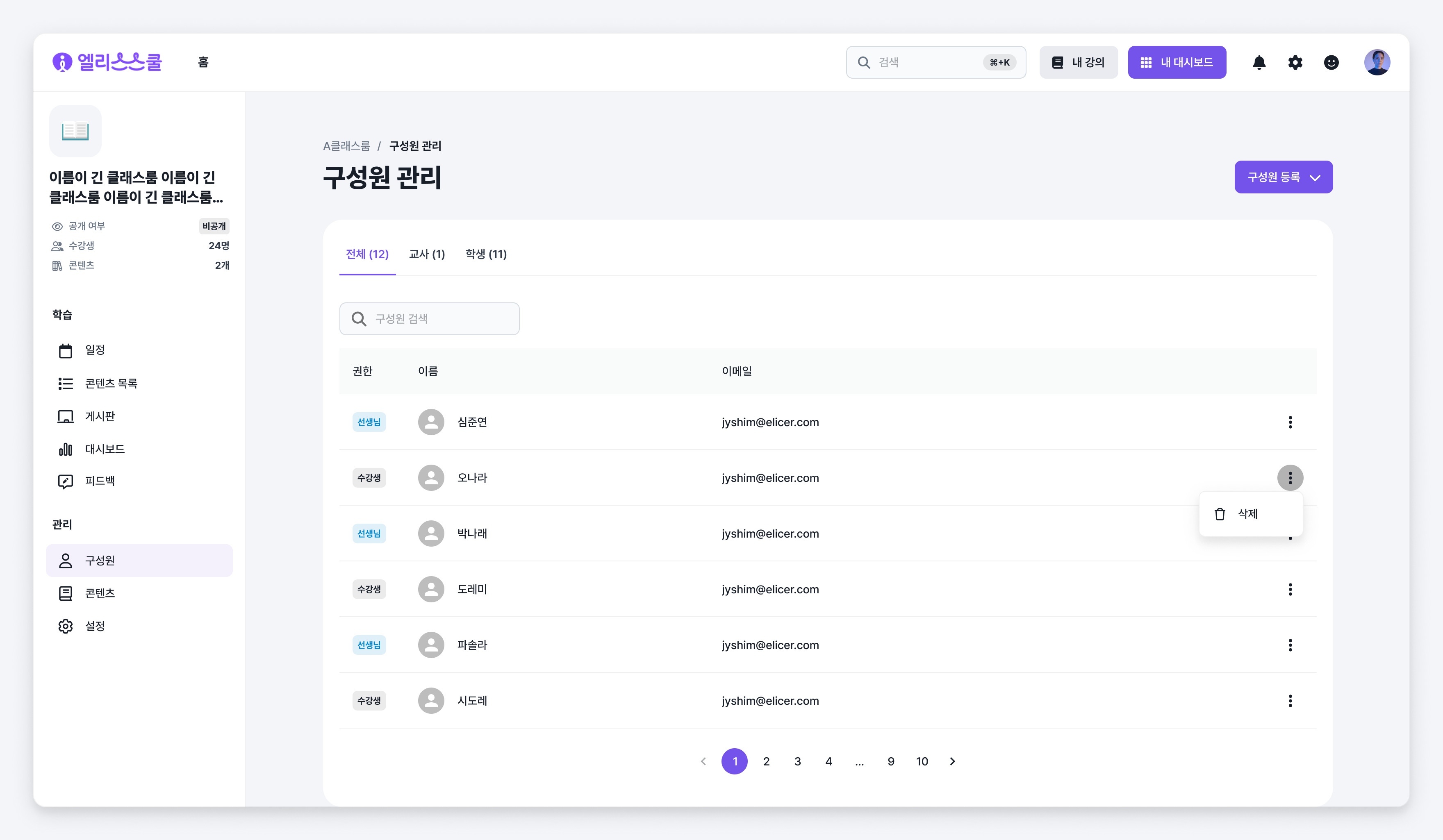Click the 엘리스스쿨 logo

click(107, 62)
